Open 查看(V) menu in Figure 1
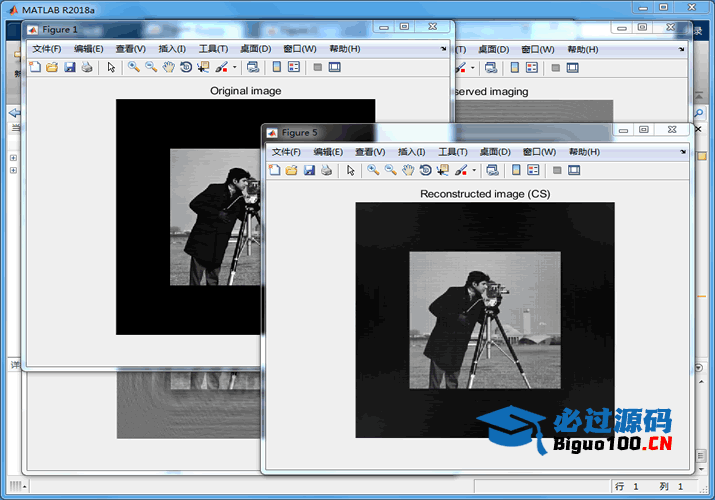The width and height of the screenshot is (715, 500). pos(130,49)
